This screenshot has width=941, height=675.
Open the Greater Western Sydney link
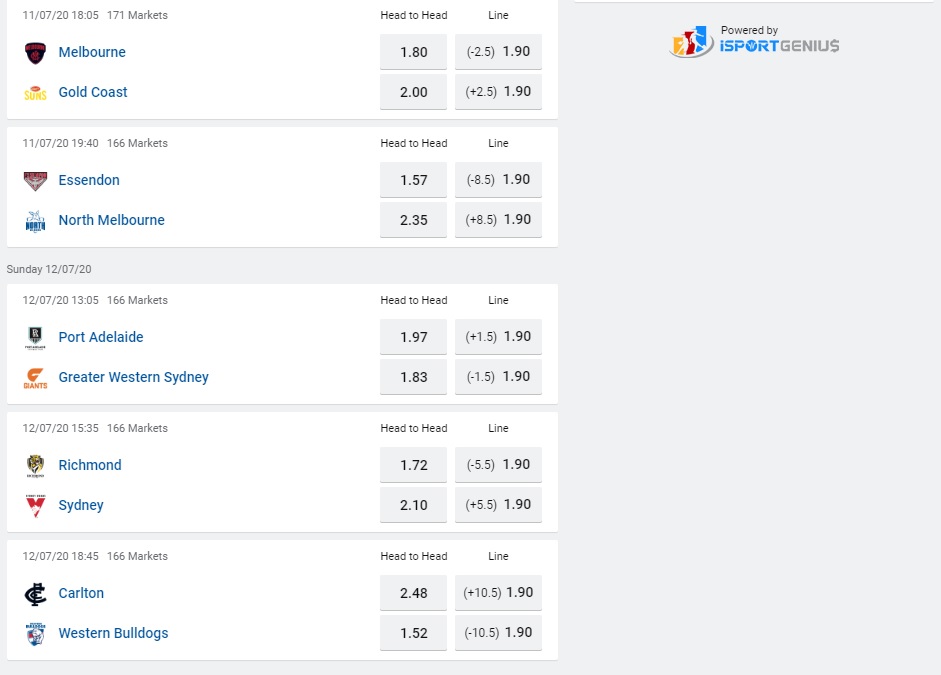[x=133, y=377]
